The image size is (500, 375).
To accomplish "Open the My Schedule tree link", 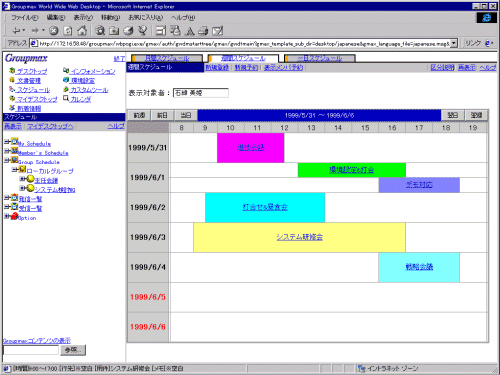I will (x=35, y=144).
